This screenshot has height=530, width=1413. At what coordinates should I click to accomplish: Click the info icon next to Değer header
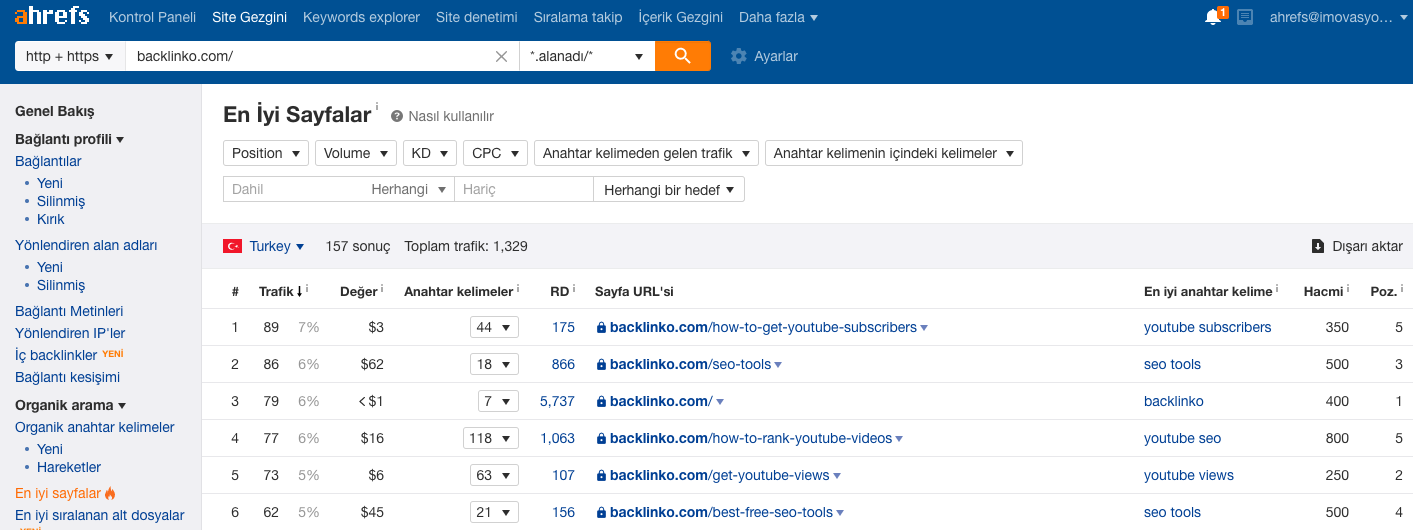(x=382, y=290)
